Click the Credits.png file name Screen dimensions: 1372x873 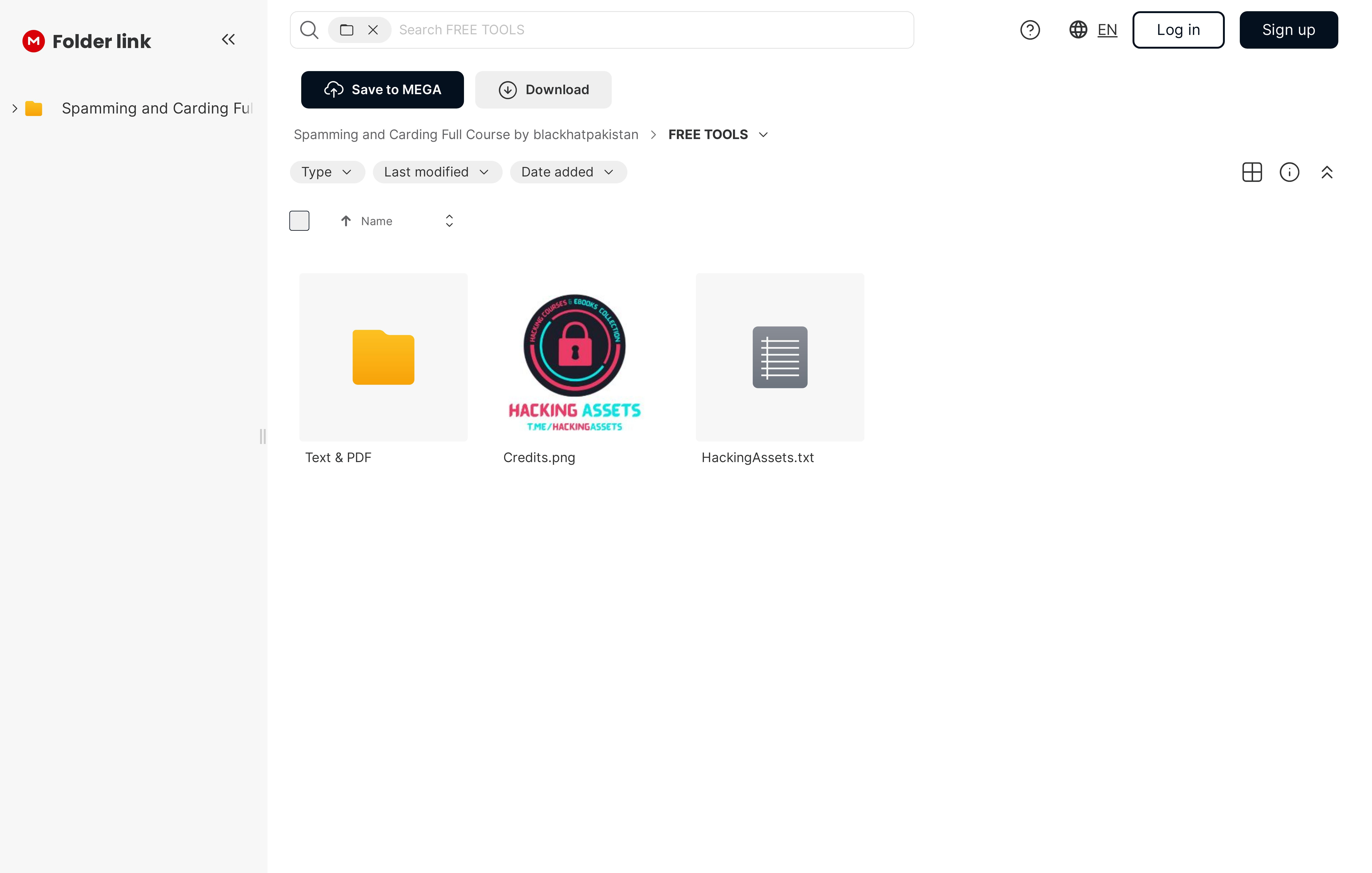[x=539, y=457]
